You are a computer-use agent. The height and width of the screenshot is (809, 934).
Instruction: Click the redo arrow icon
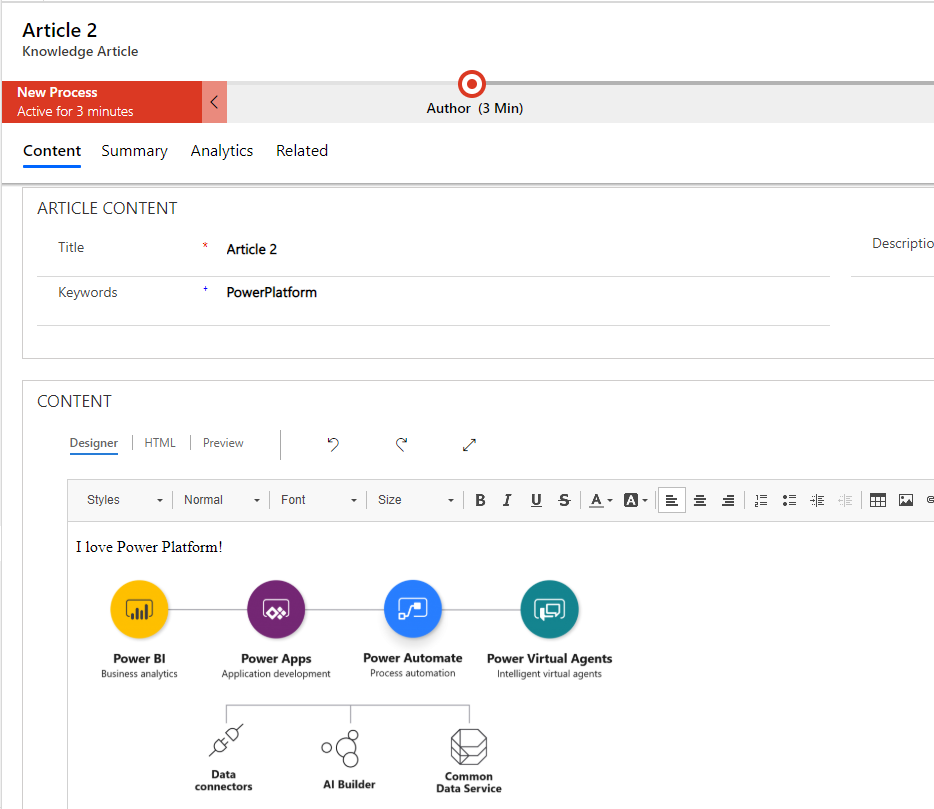pos(401,445)
